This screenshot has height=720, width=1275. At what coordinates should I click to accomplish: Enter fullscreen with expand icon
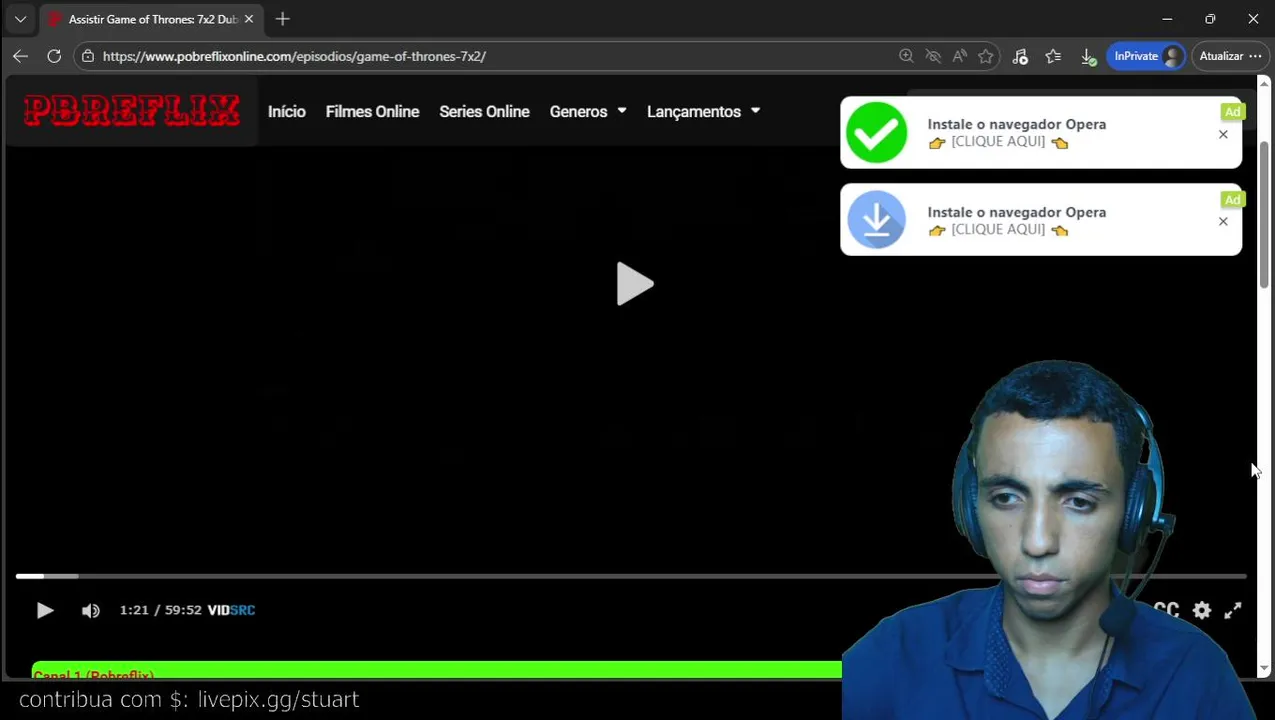(1233, 610)
